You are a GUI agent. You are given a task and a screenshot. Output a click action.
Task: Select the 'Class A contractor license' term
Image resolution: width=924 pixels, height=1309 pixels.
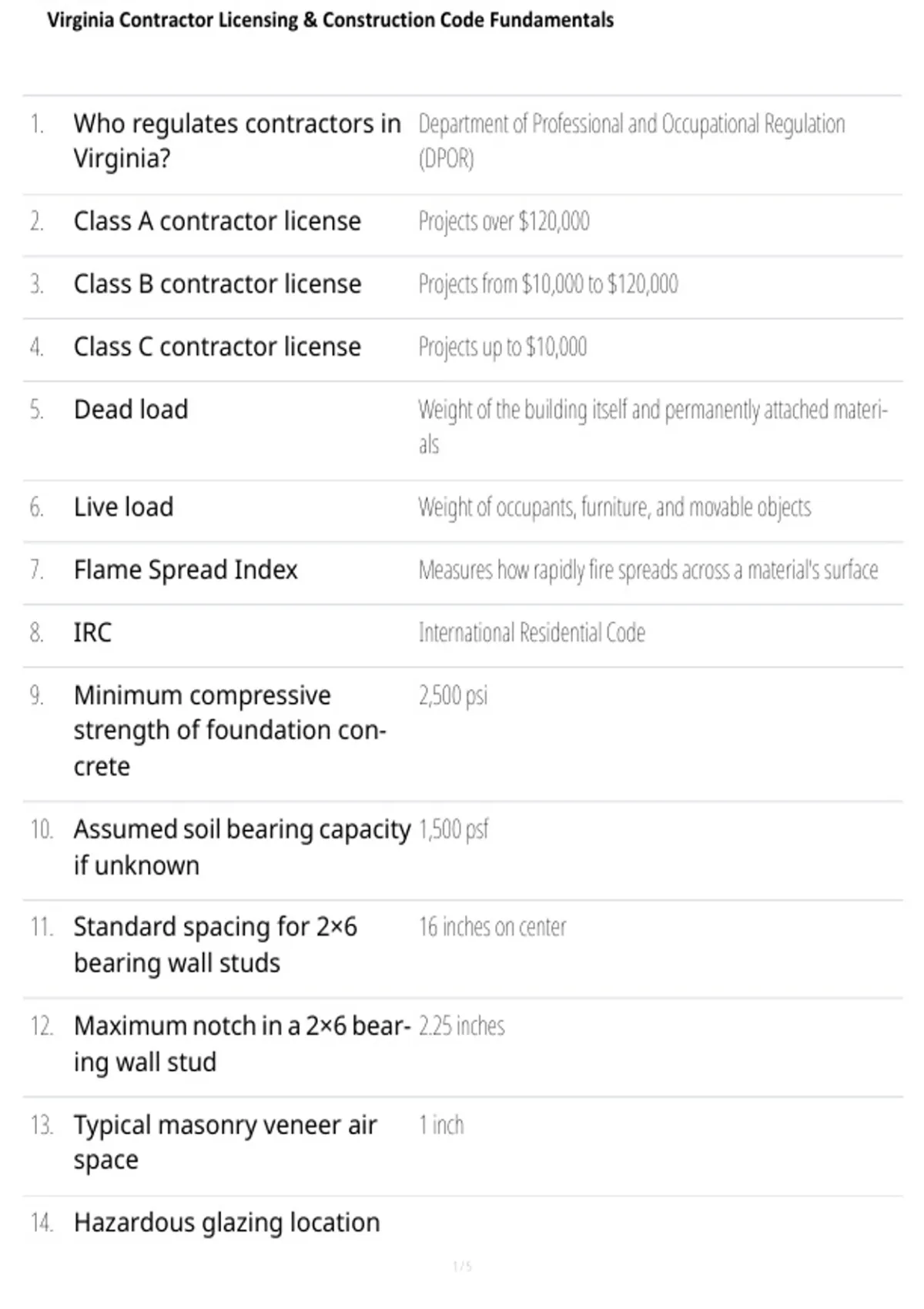(x=217, y=222)
